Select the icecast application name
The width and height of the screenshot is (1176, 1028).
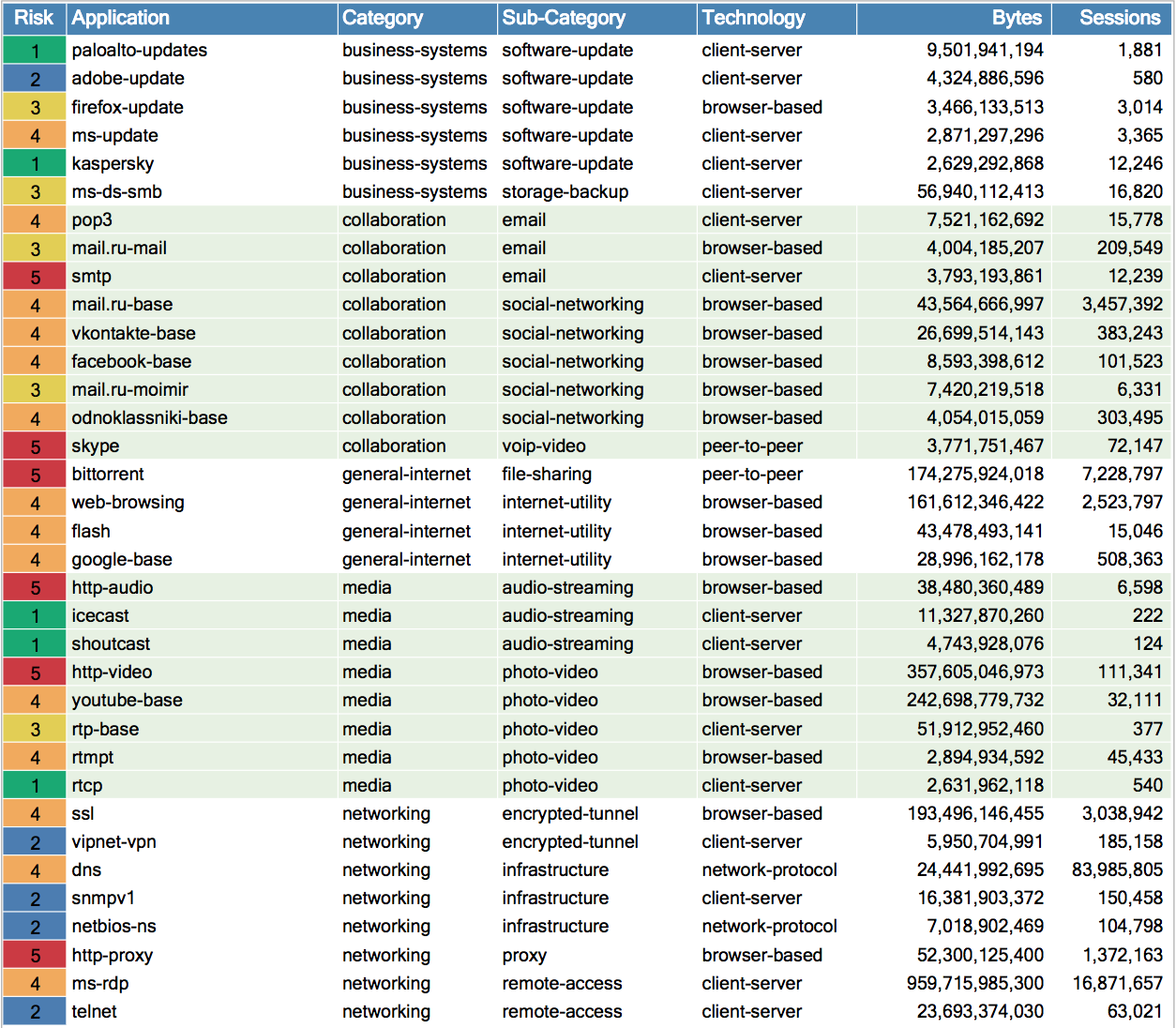100,615
